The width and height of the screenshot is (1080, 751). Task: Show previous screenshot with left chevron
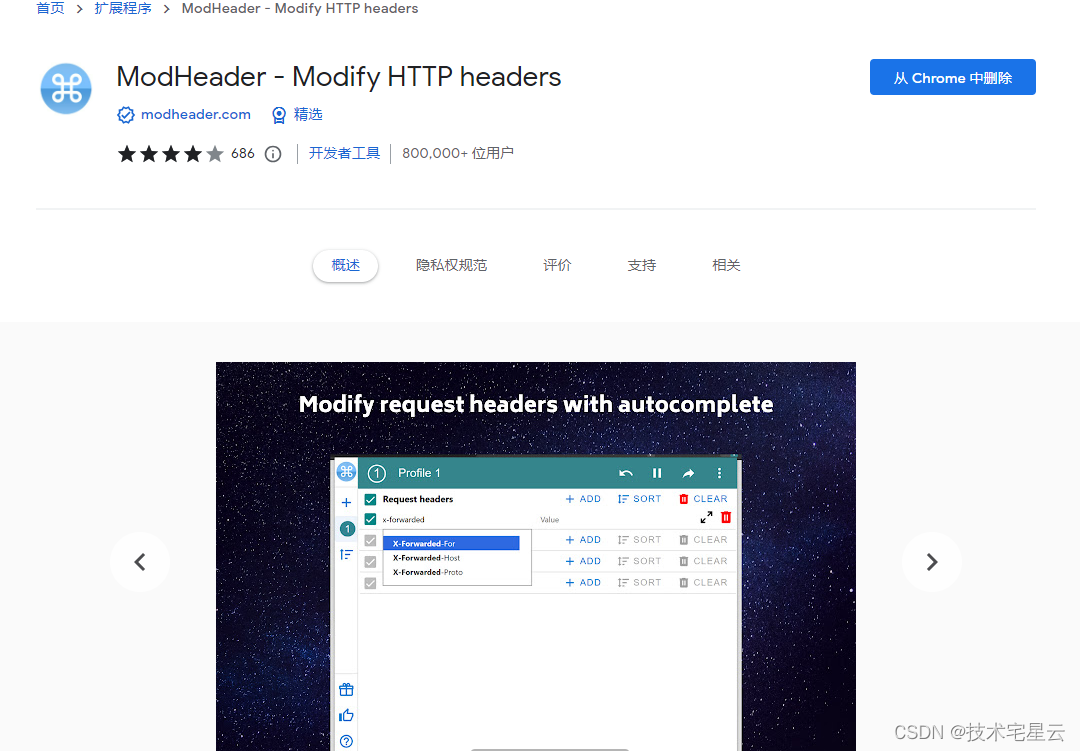(140, 562)
